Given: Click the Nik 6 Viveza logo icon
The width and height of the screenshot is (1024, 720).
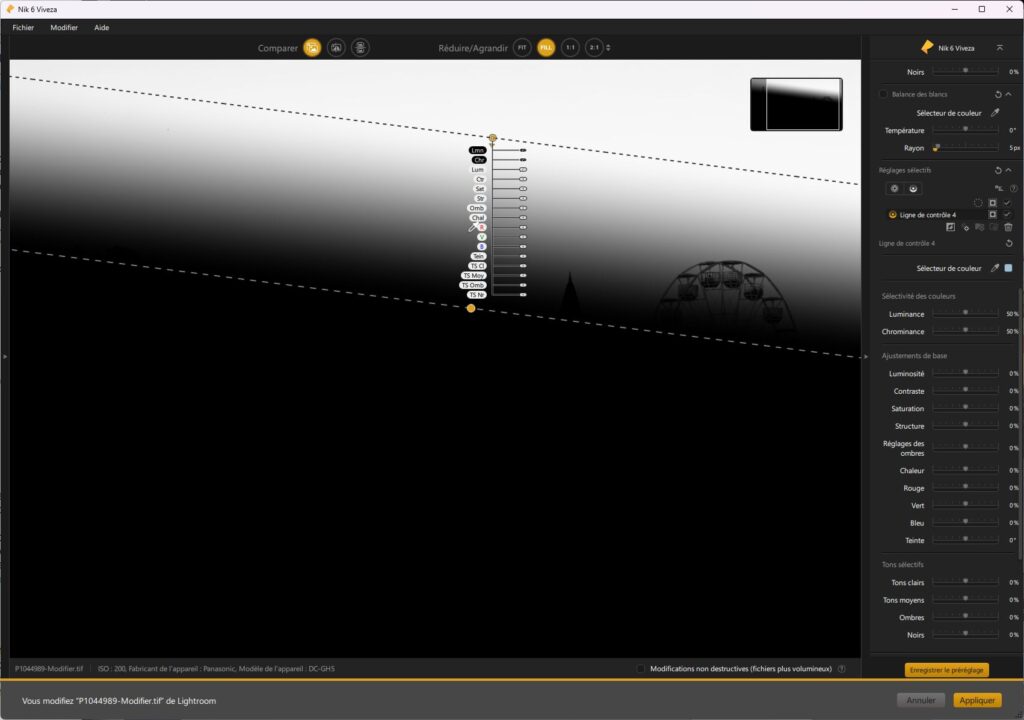Looking at the screenshot, I should tap(927, 47).
